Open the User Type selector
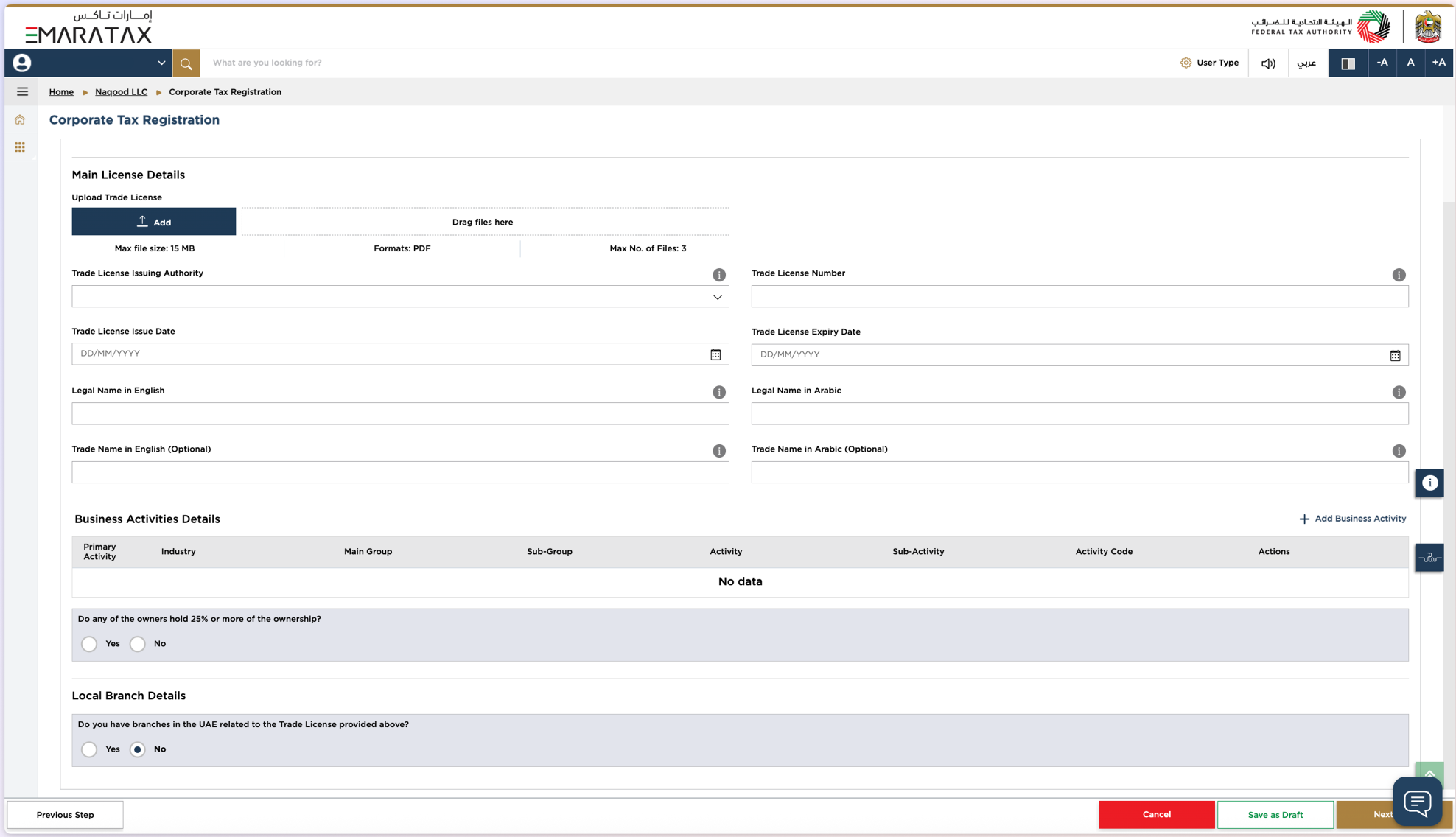The image size is (1456, 837). click(1208, 63)
